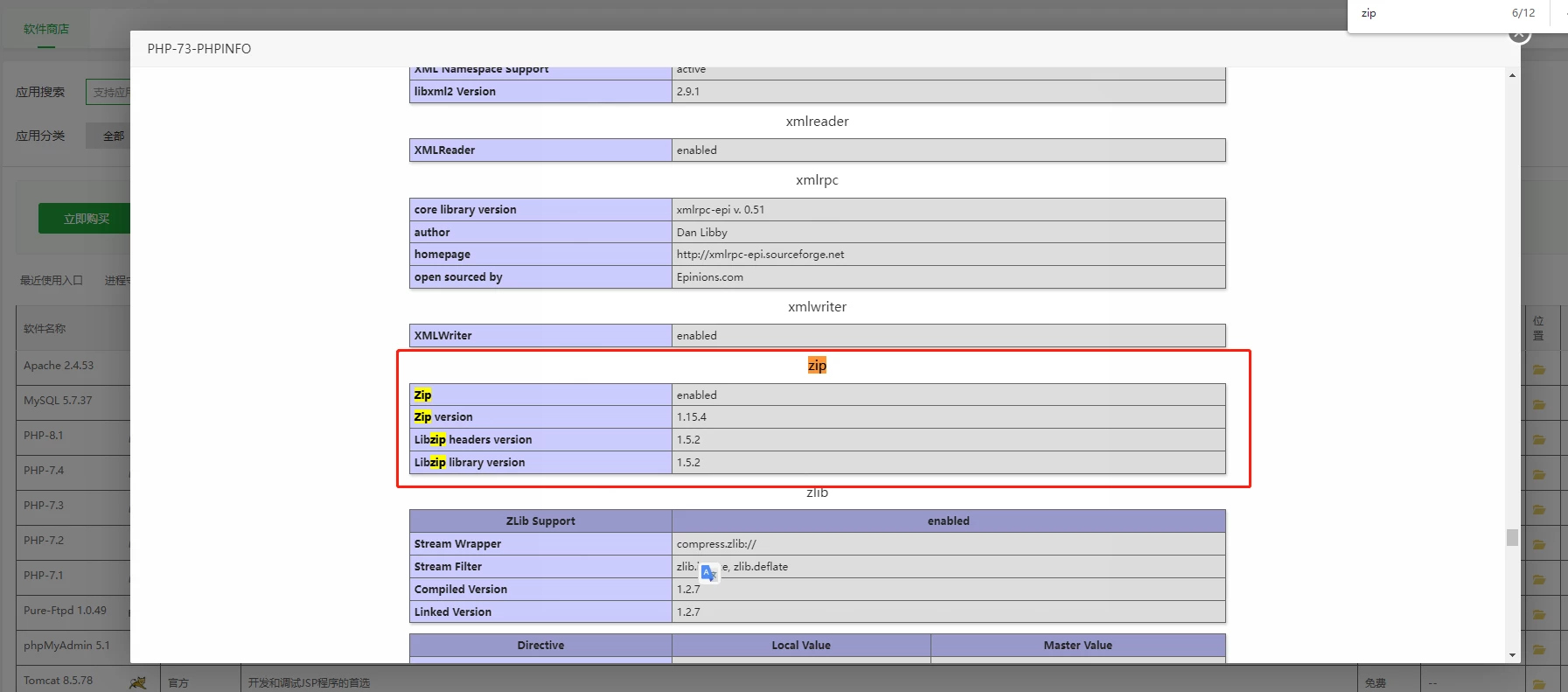
Task: Open the folder icon in the PHP-7.3 row
Action: click(x=1539, y=510)
